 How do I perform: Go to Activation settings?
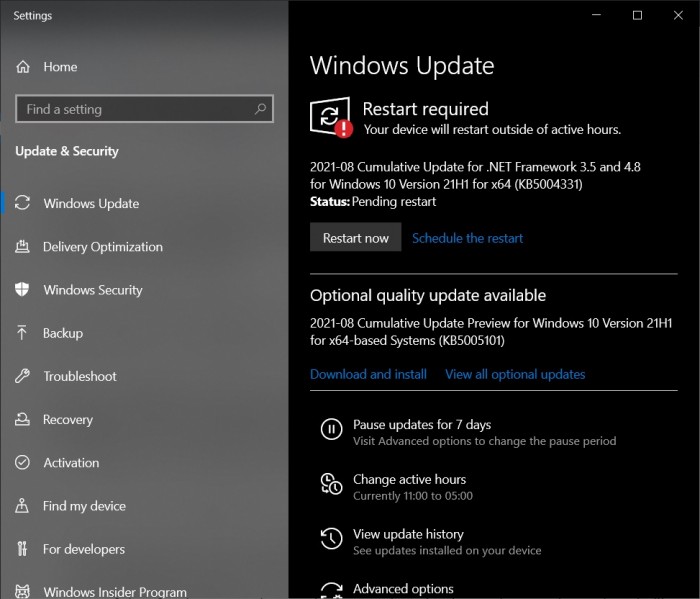pyautogui.click(x=71, y=463)
